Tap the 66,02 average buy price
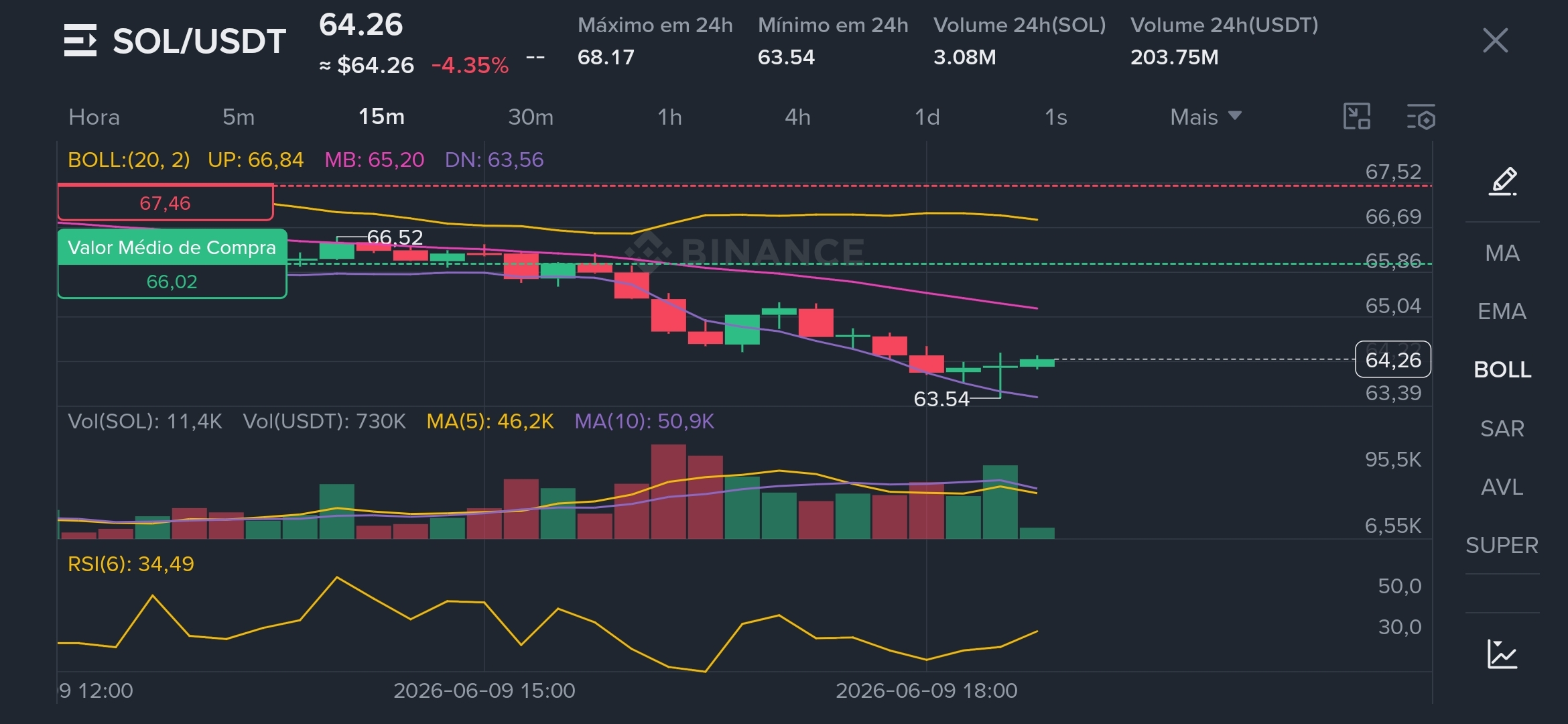1568x724 pixels. [x=172, y=282]
